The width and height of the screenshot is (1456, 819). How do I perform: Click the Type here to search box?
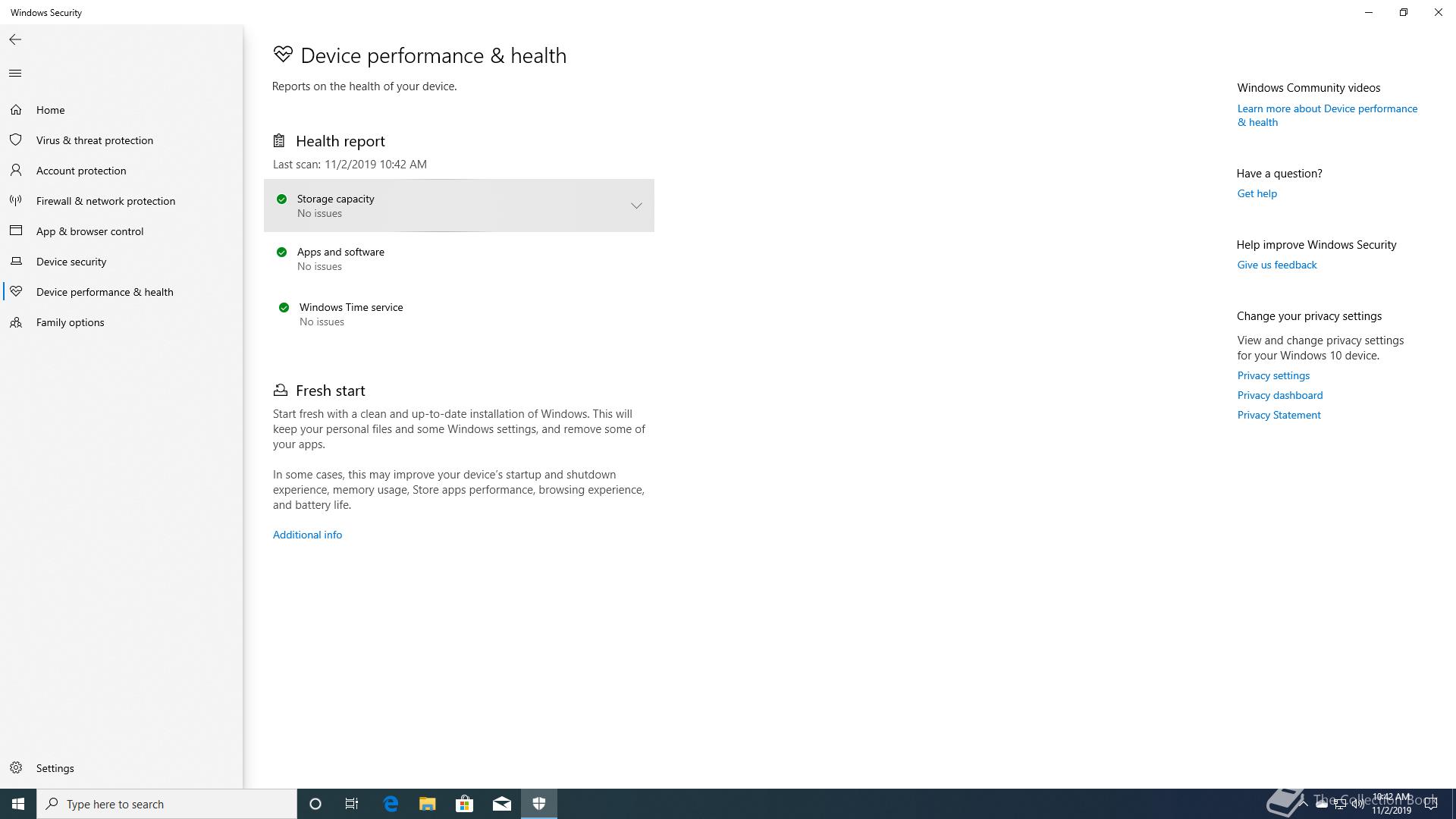tap(167, 804)
